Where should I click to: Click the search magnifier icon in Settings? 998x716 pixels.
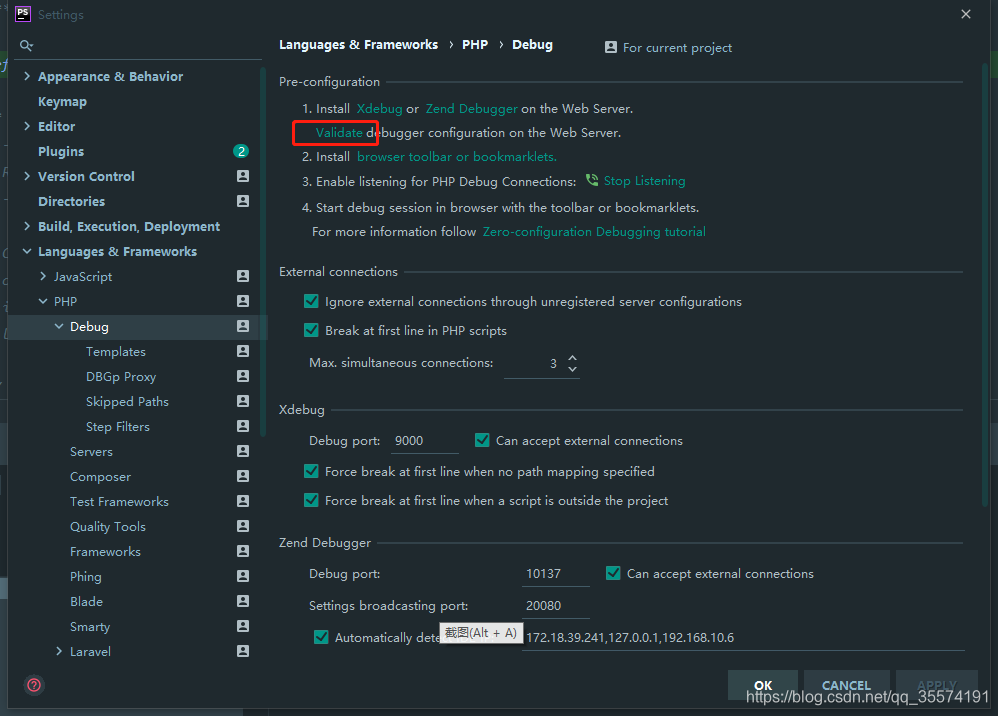[x=26, y=45]
